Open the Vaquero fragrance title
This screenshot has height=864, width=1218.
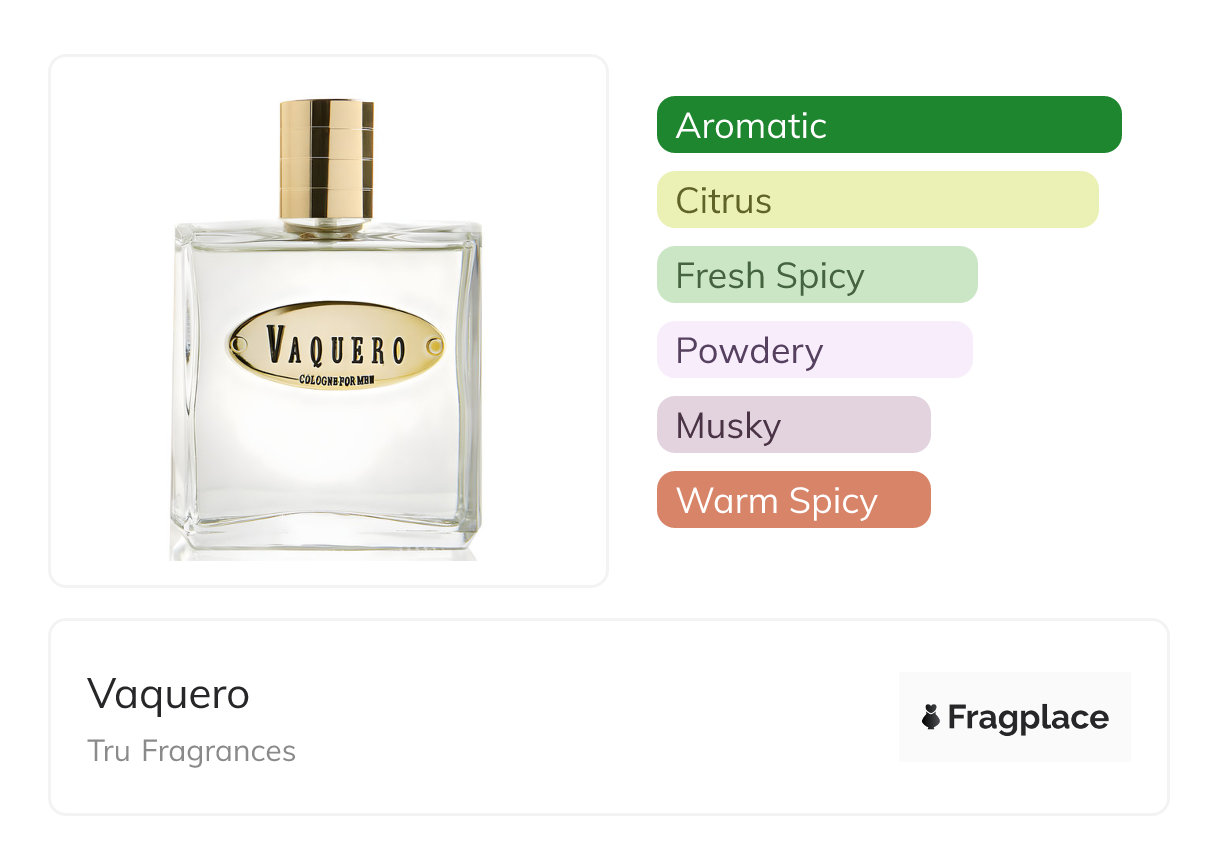[x=168, y=693]
